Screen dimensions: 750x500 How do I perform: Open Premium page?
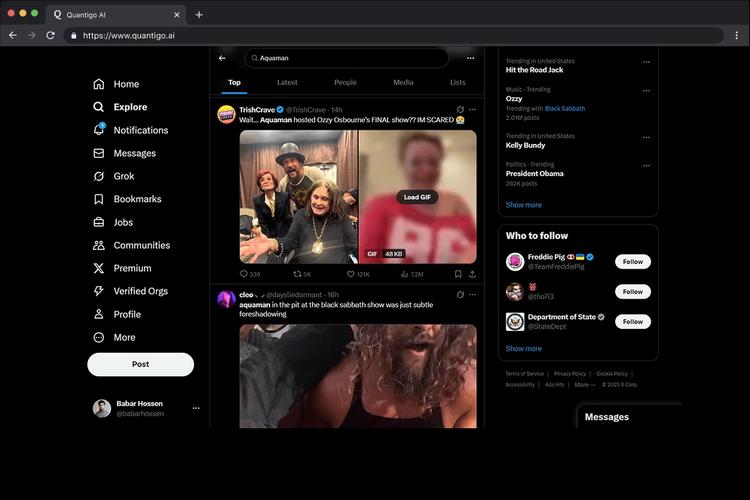(x=122, y=268)
